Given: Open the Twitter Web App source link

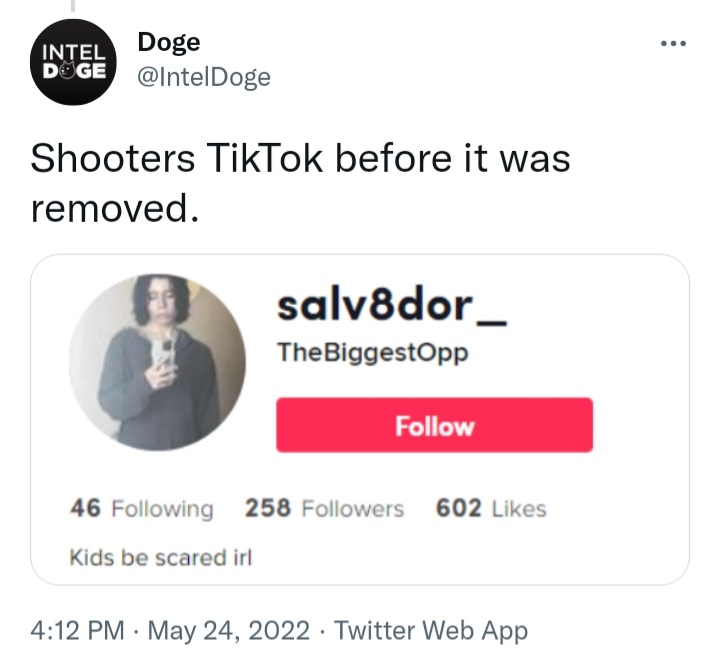Looking at the screenshot, I should point(431,630).
